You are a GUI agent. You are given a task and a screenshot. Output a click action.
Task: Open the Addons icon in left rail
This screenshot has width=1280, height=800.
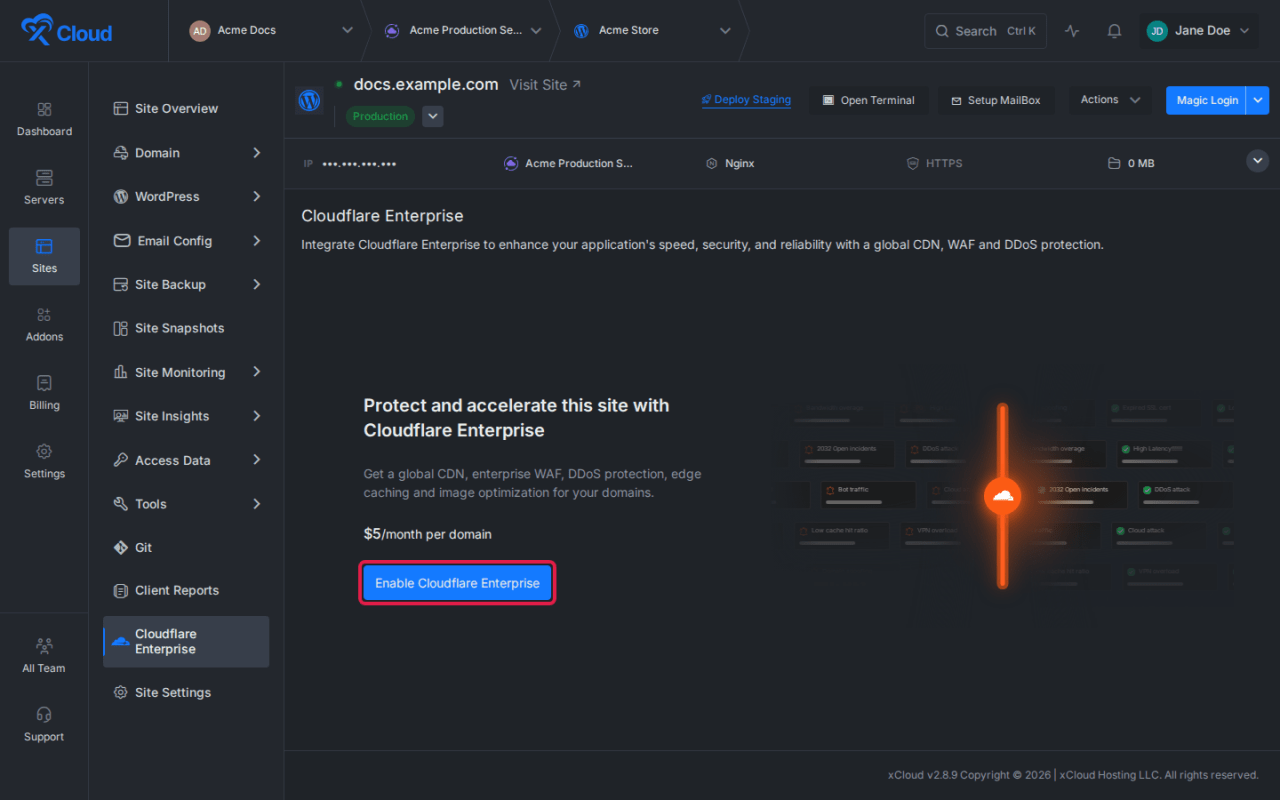(x=44, y=315)
